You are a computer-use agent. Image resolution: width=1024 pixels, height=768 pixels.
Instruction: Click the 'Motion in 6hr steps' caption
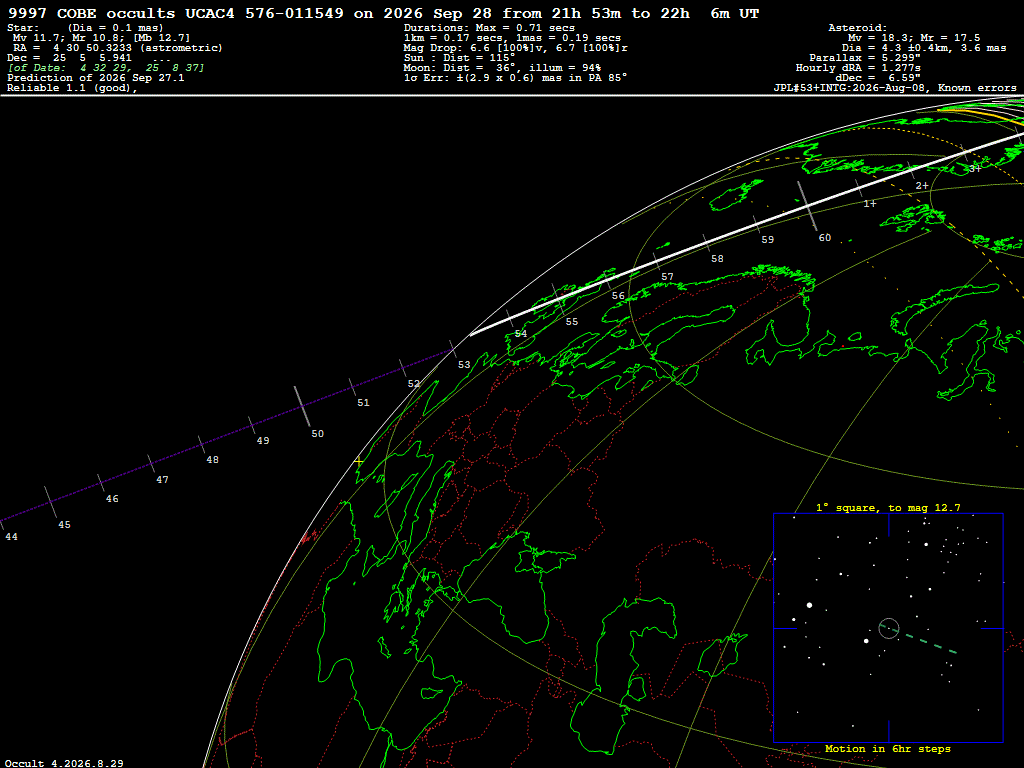click(888, 748)
